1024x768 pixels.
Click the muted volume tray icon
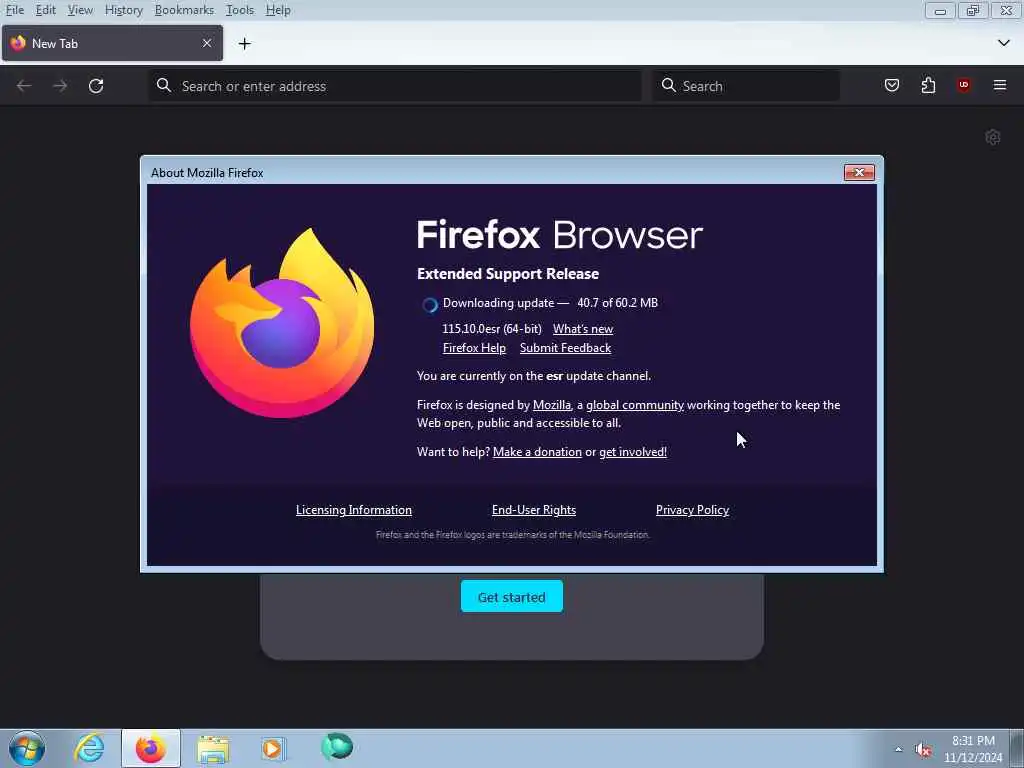[x=922, y=750]
